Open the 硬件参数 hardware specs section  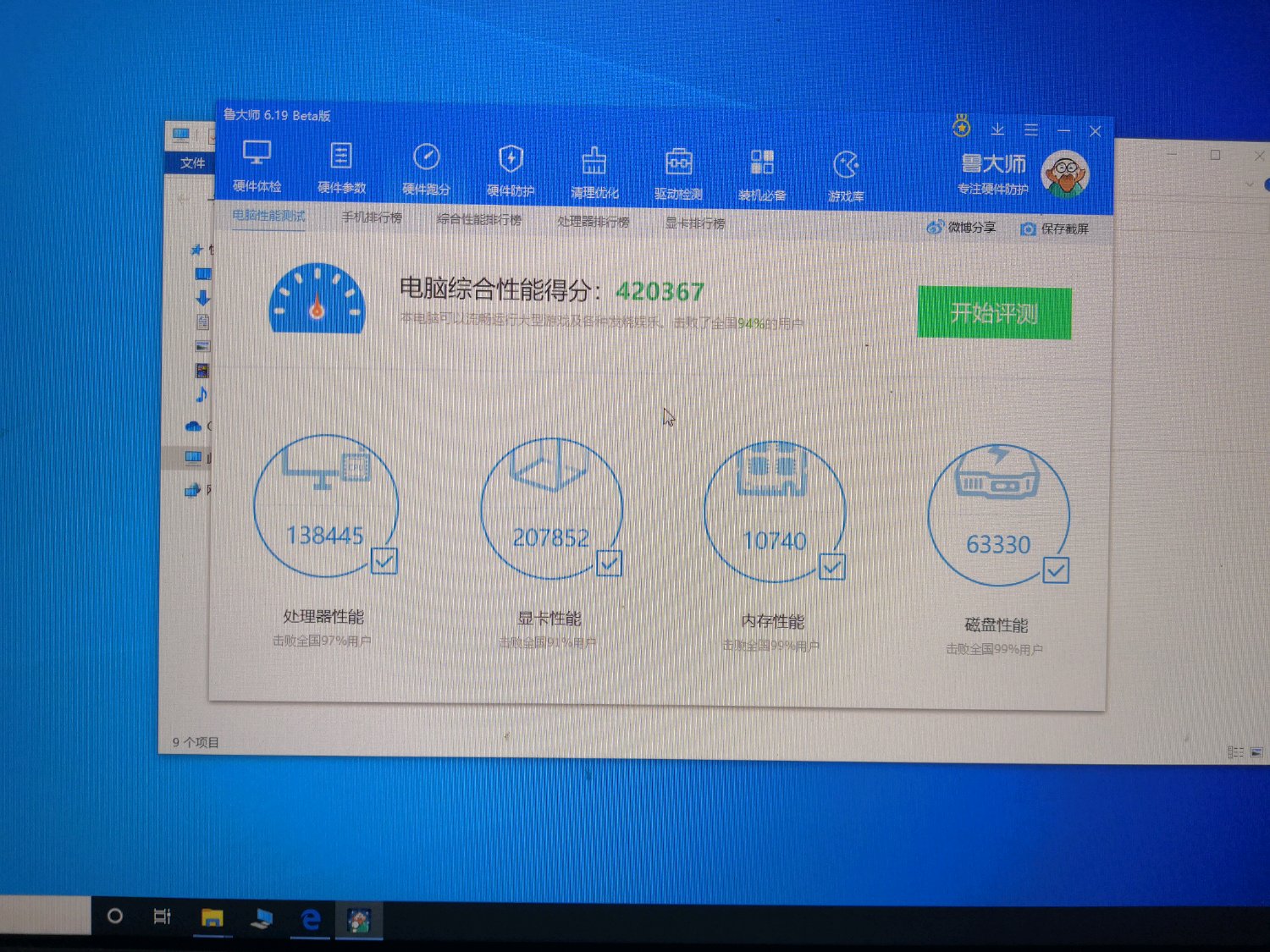coord(341,168)
